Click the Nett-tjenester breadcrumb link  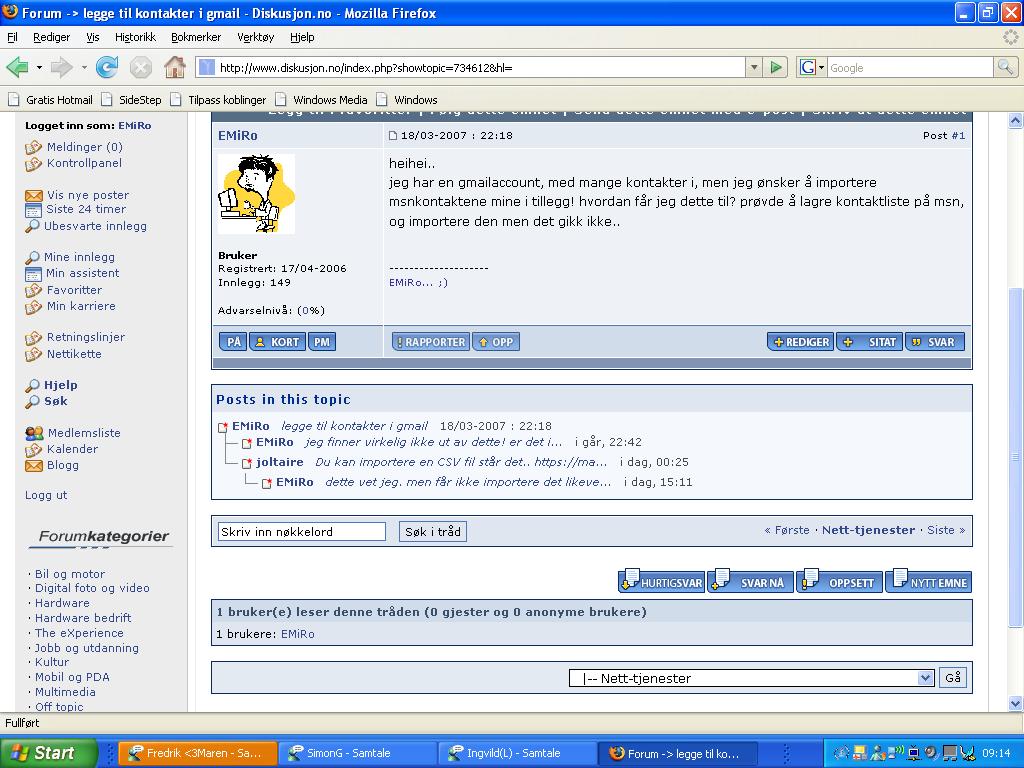tap(868, 530)
